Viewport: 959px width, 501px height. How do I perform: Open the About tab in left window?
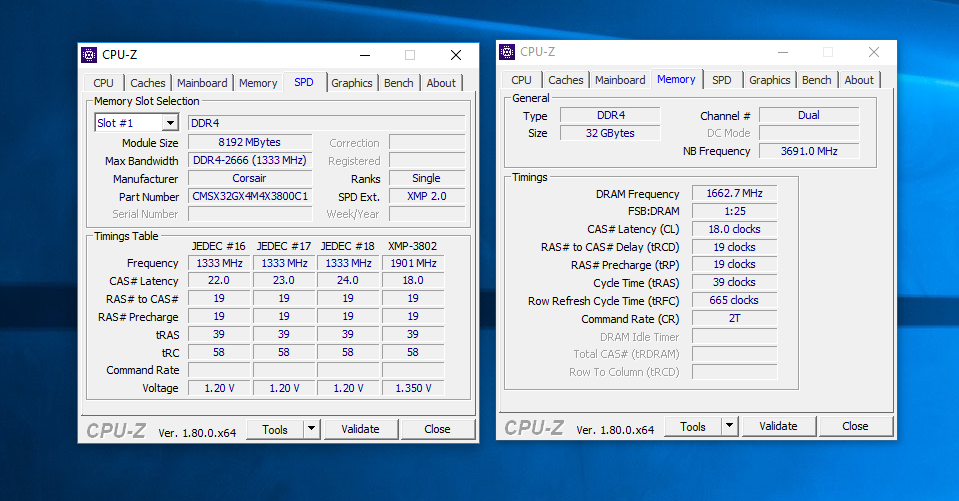point(441,83)
